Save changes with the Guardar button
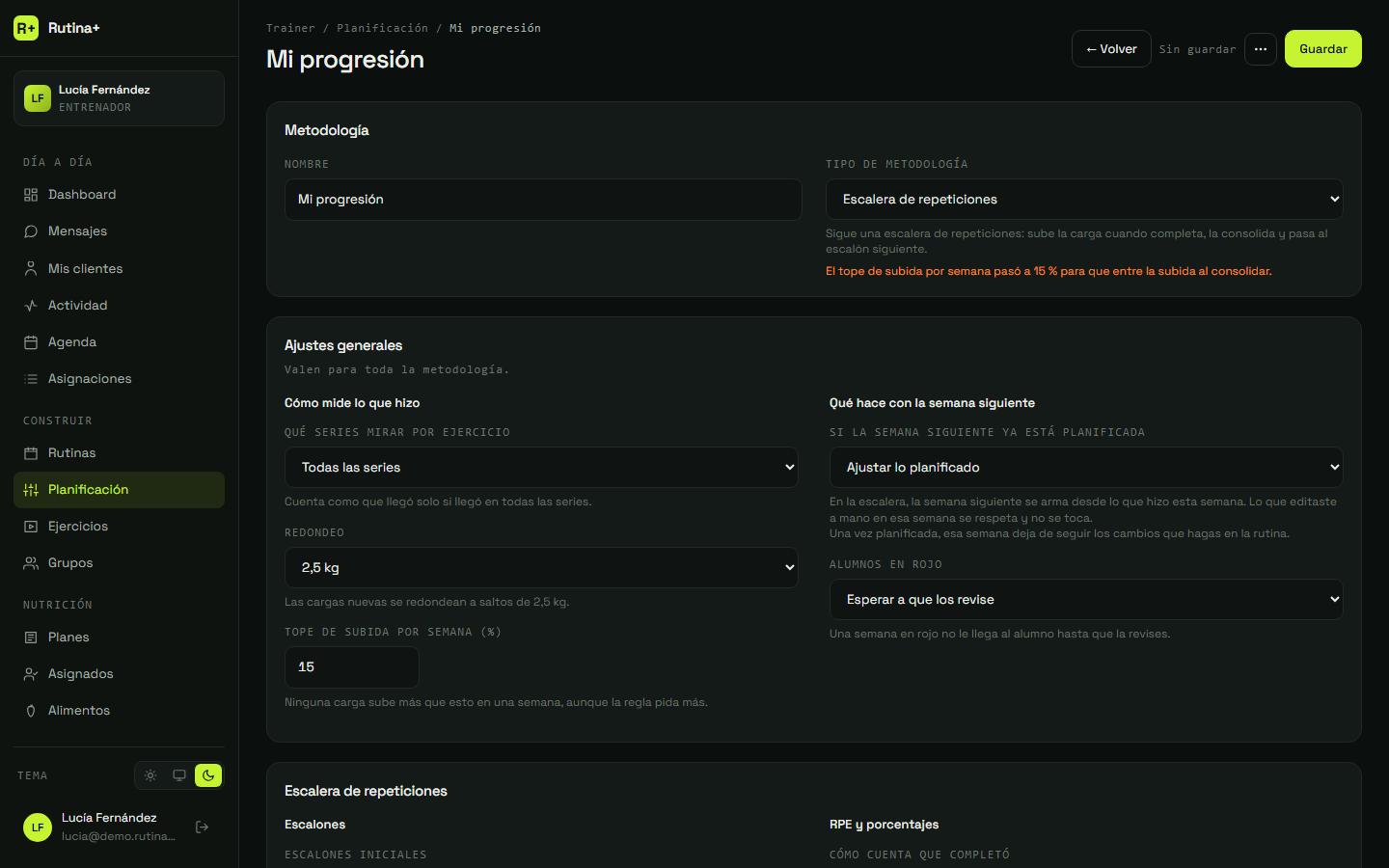The width and height of the screenshot is (1389, 868). (x=1323, y=49)
